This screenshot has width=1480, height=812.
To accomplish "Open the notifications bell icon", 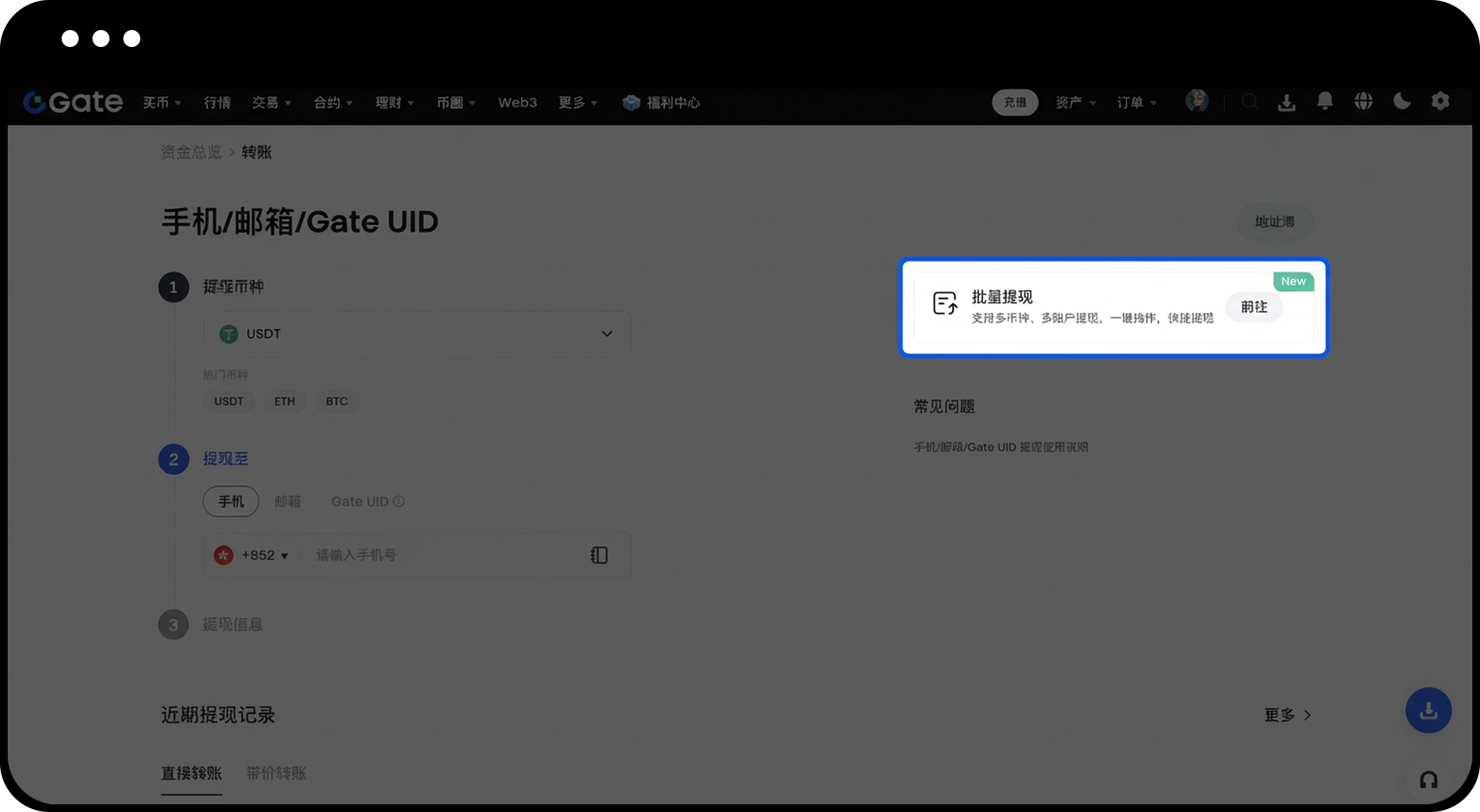I will 1325,102.
